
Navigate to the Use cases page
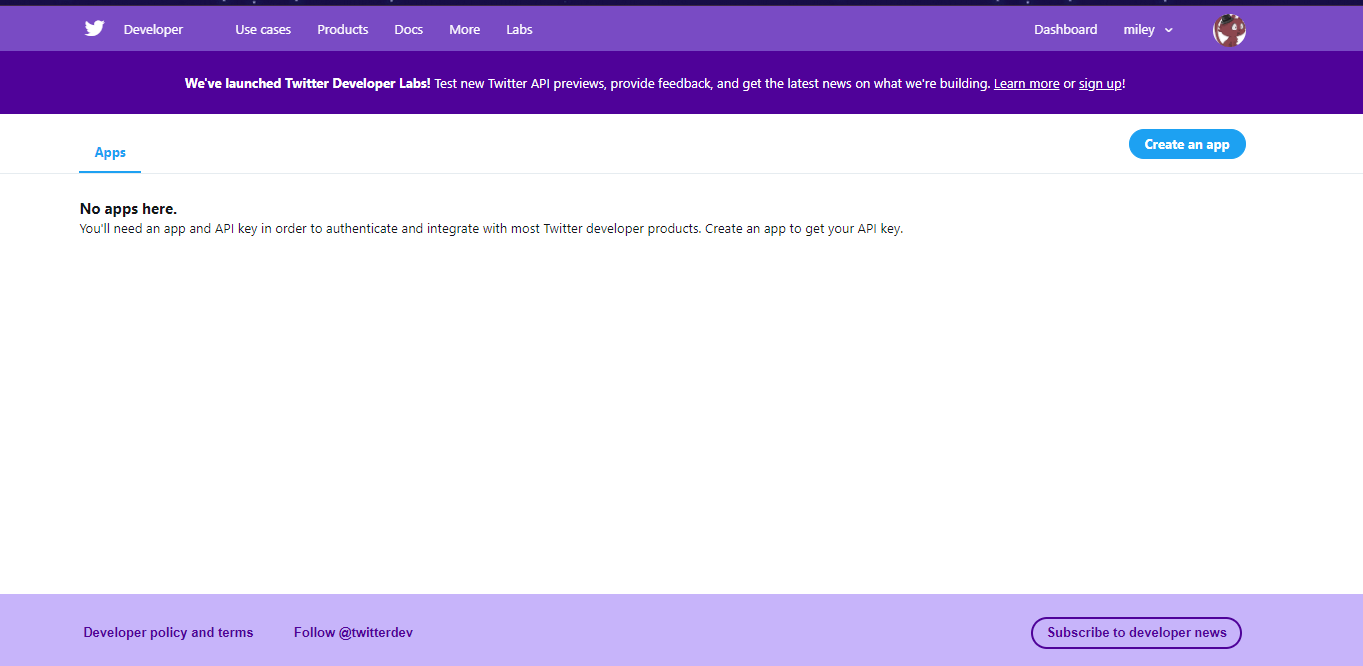point(262,29)
